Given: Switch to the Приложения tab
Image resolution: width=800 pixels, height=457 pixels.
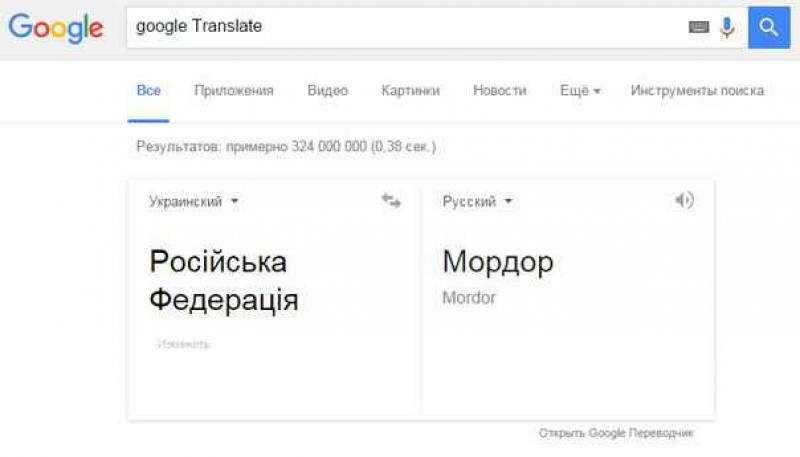Looking at the screenshot, I should click(x=234, y=90).
